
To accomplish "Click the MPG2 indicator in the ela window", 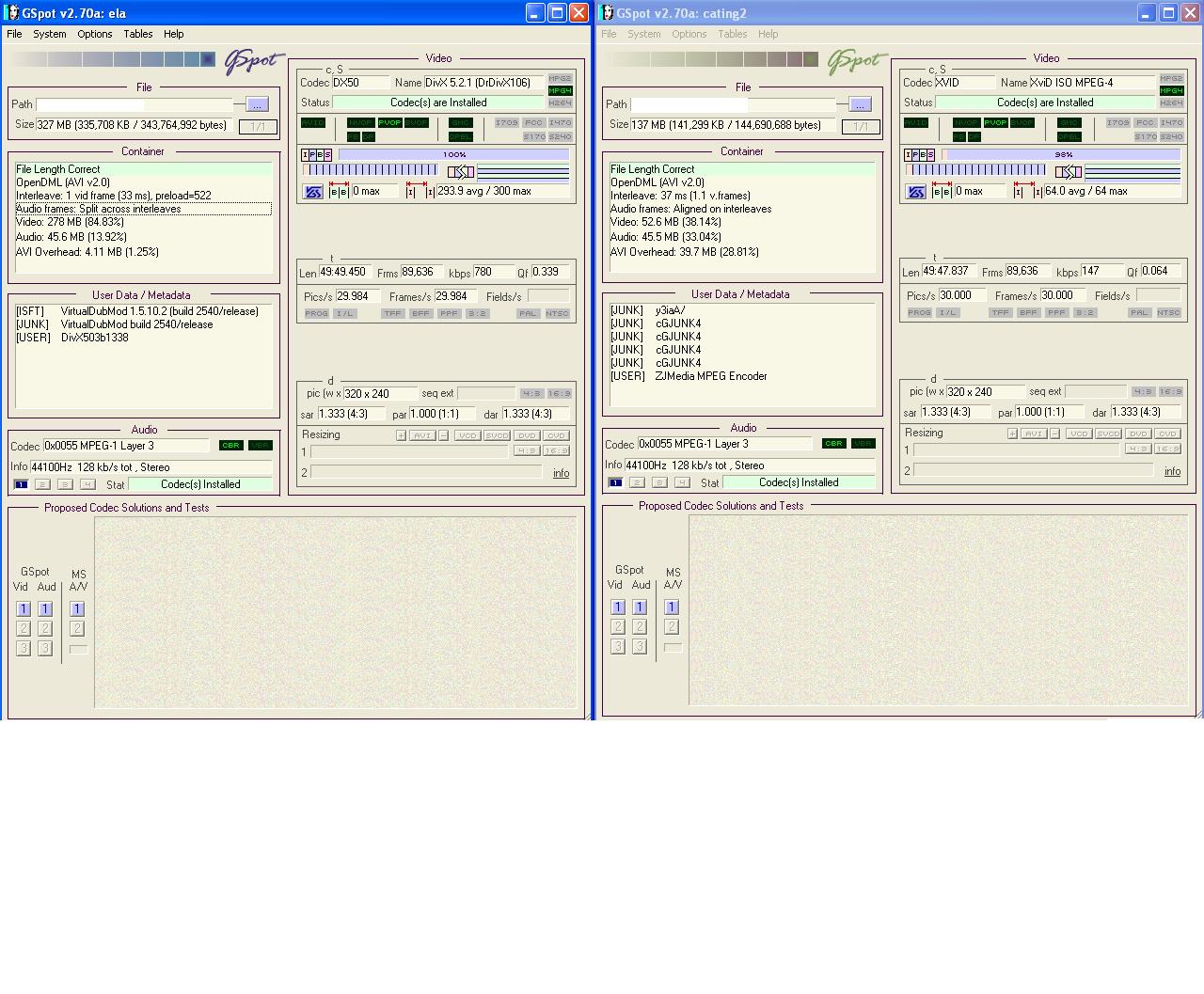I will pyautogui.click(x=560, y=79).
